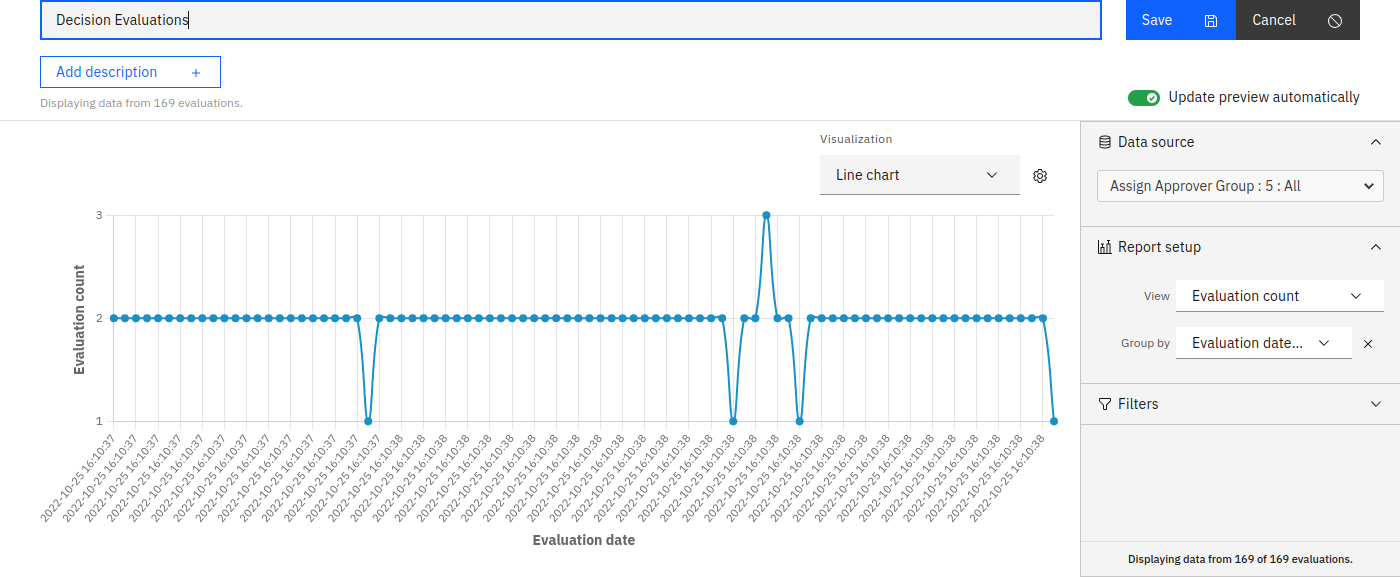Remove the Group by field with the X icon
The width and height of the screenshot is (1400, 577).
[1368, 343]
